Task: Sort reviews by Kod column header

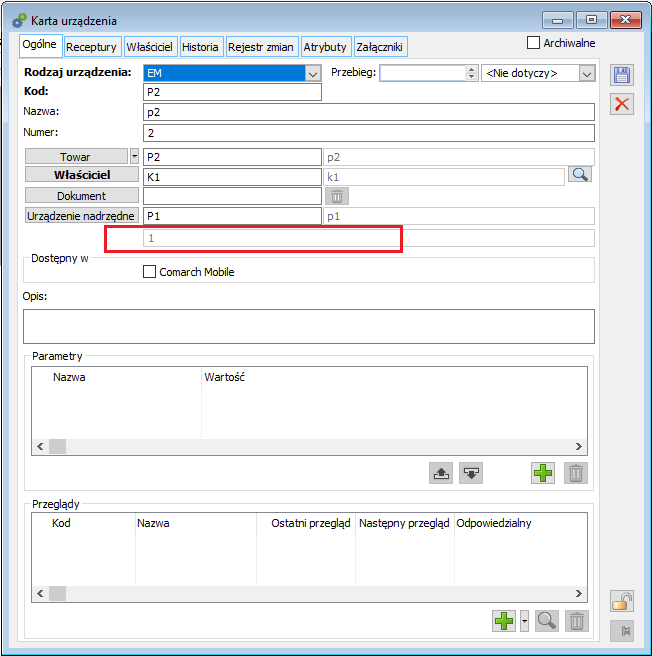Action: click(61, 523)
